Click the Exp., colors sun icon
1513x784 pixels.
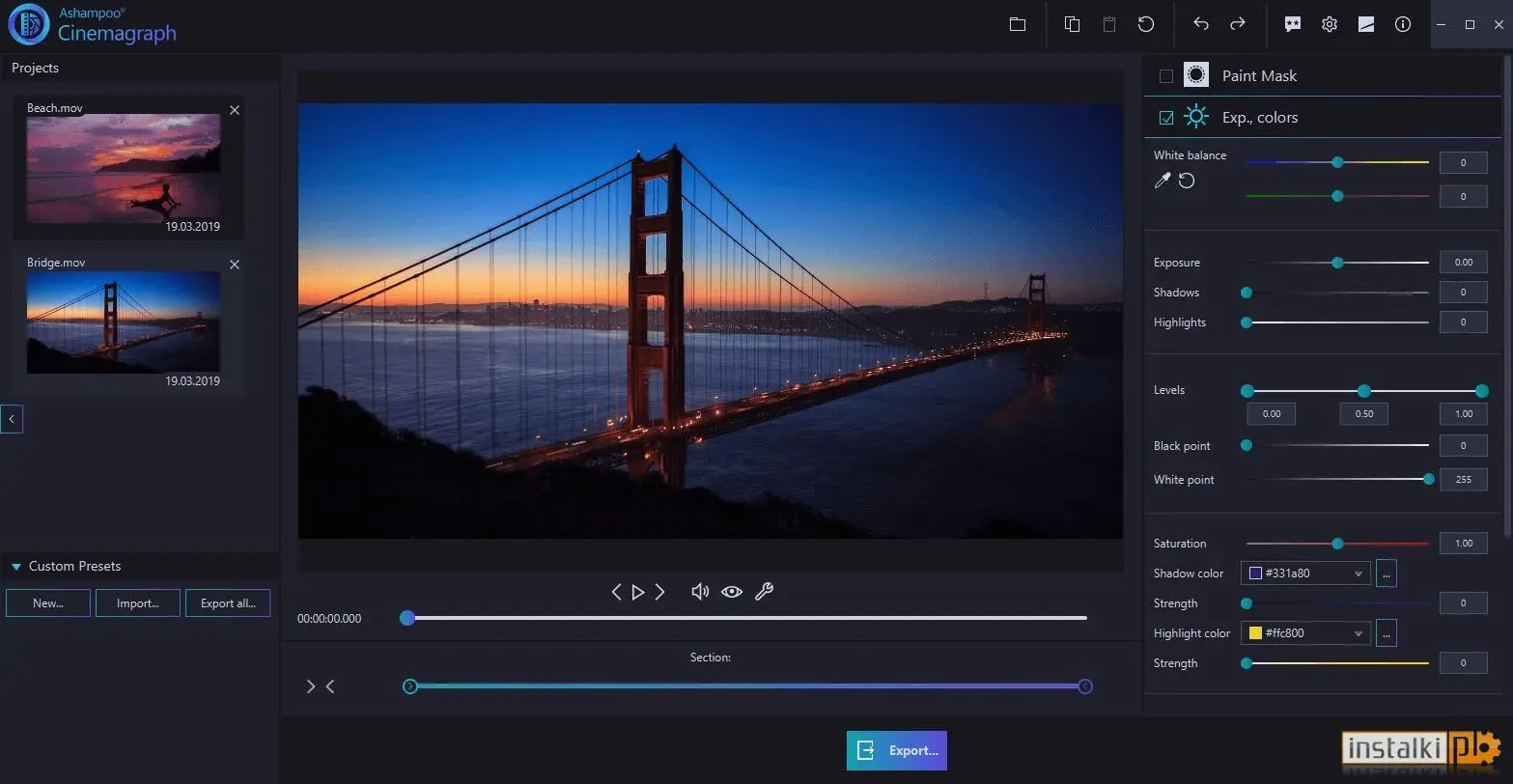(x=1196, y=117)
